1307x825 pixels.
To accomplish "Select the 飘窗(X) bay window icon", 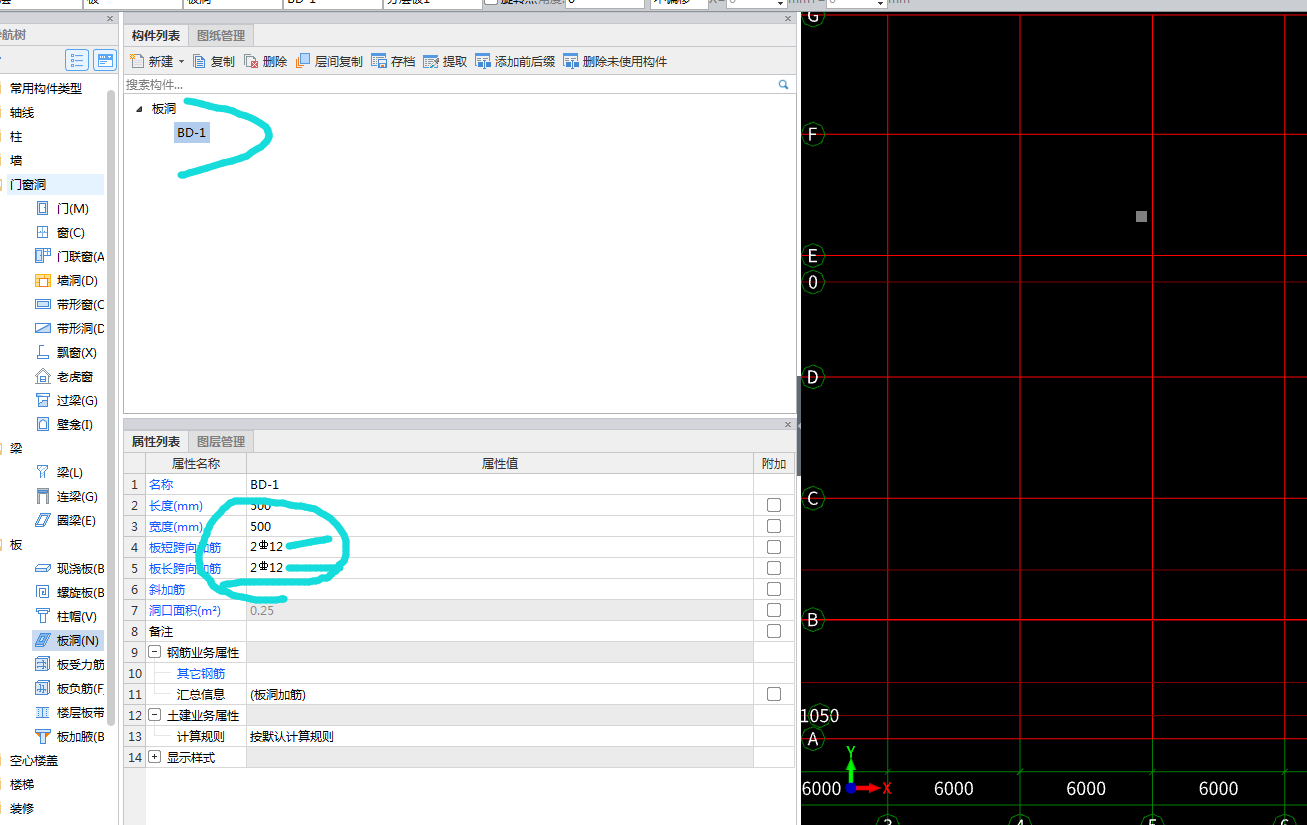I will point(42,352).
